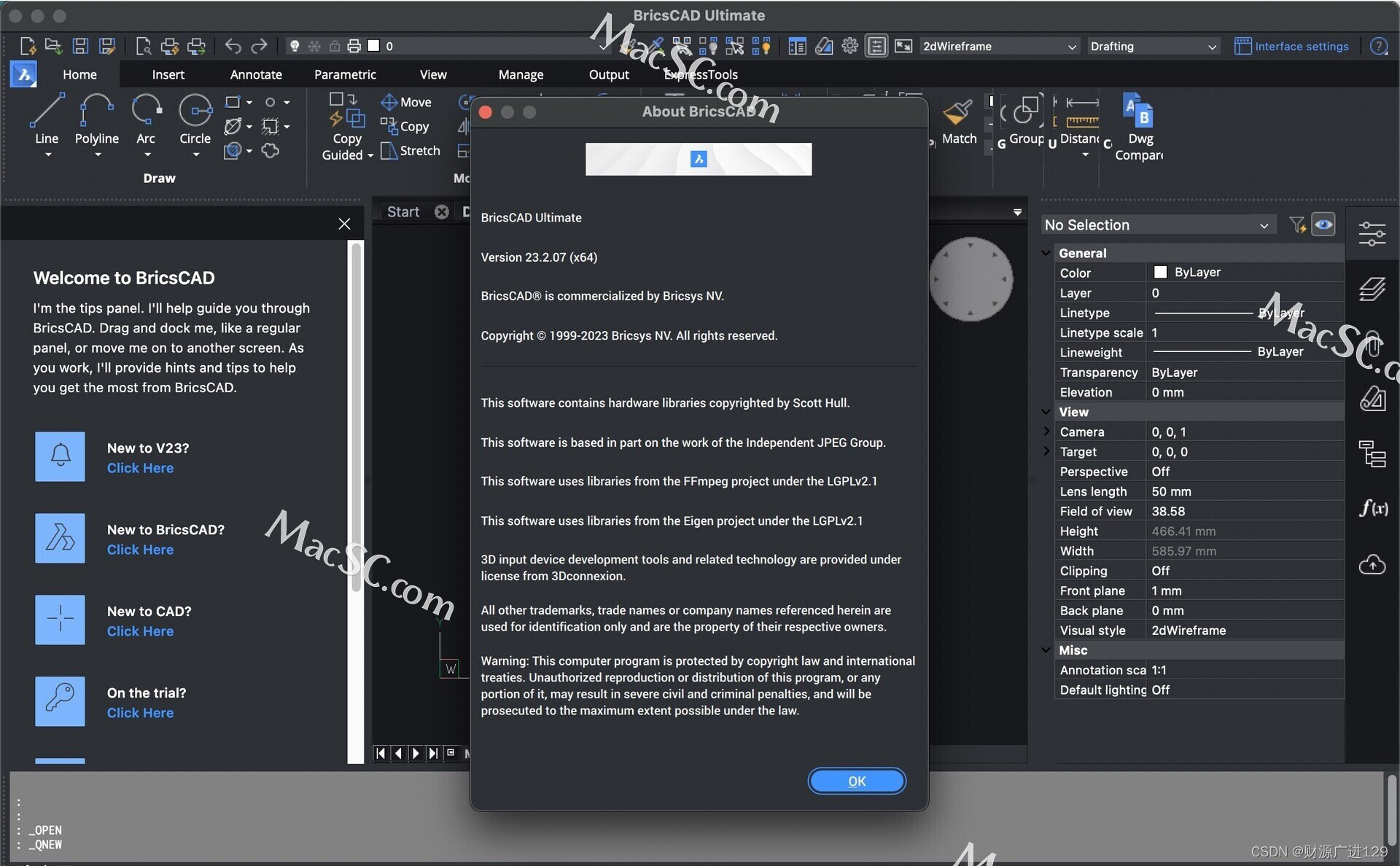Viewport: 1400px width, 866px height.
Task: Toggle the quick select filter icon in Properties
Action: [x=1296, y=225]
